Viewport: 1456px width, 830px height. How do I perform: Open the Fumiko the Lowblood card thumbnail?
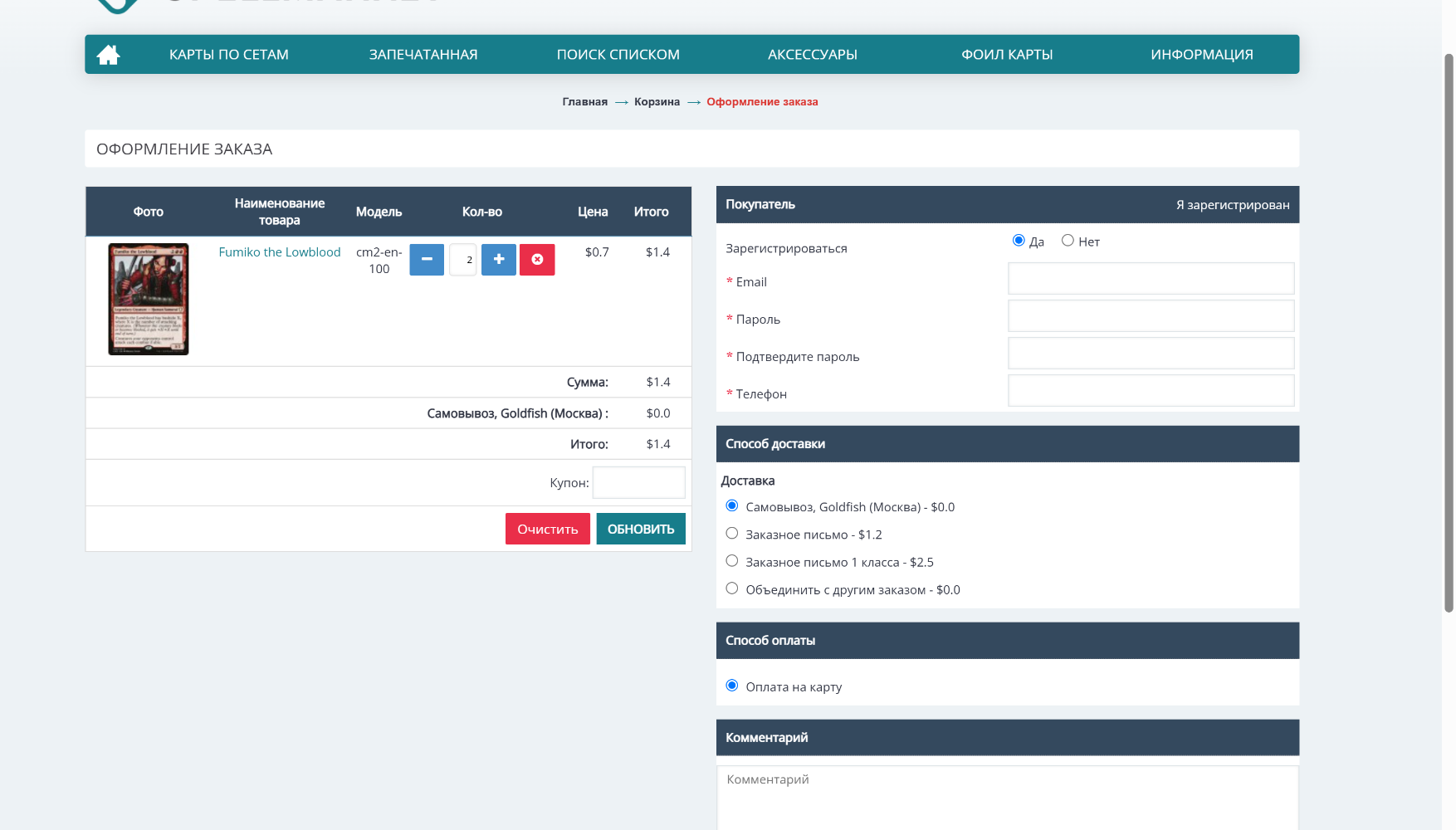(149, 299)
